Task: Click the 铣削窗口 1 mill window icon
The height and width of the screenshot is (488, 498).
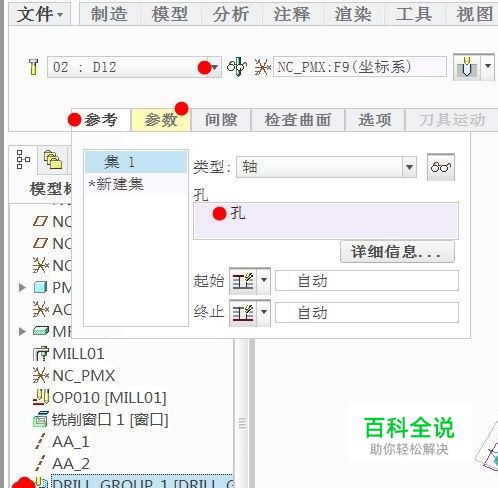Action: click(41, 420)
